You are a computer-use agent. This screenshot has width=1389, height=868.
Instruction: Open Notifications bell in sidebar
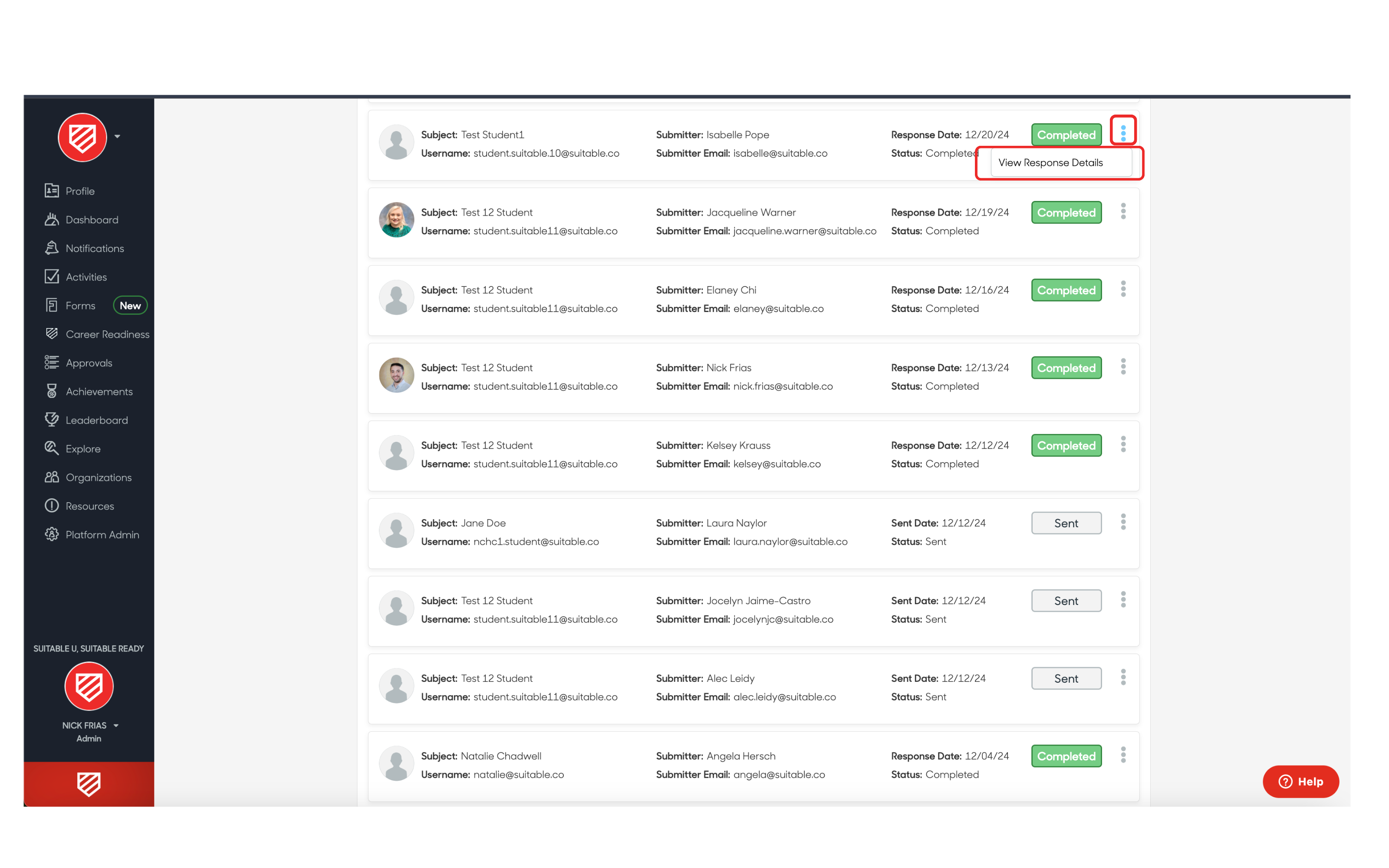click(x=52, y=248)
